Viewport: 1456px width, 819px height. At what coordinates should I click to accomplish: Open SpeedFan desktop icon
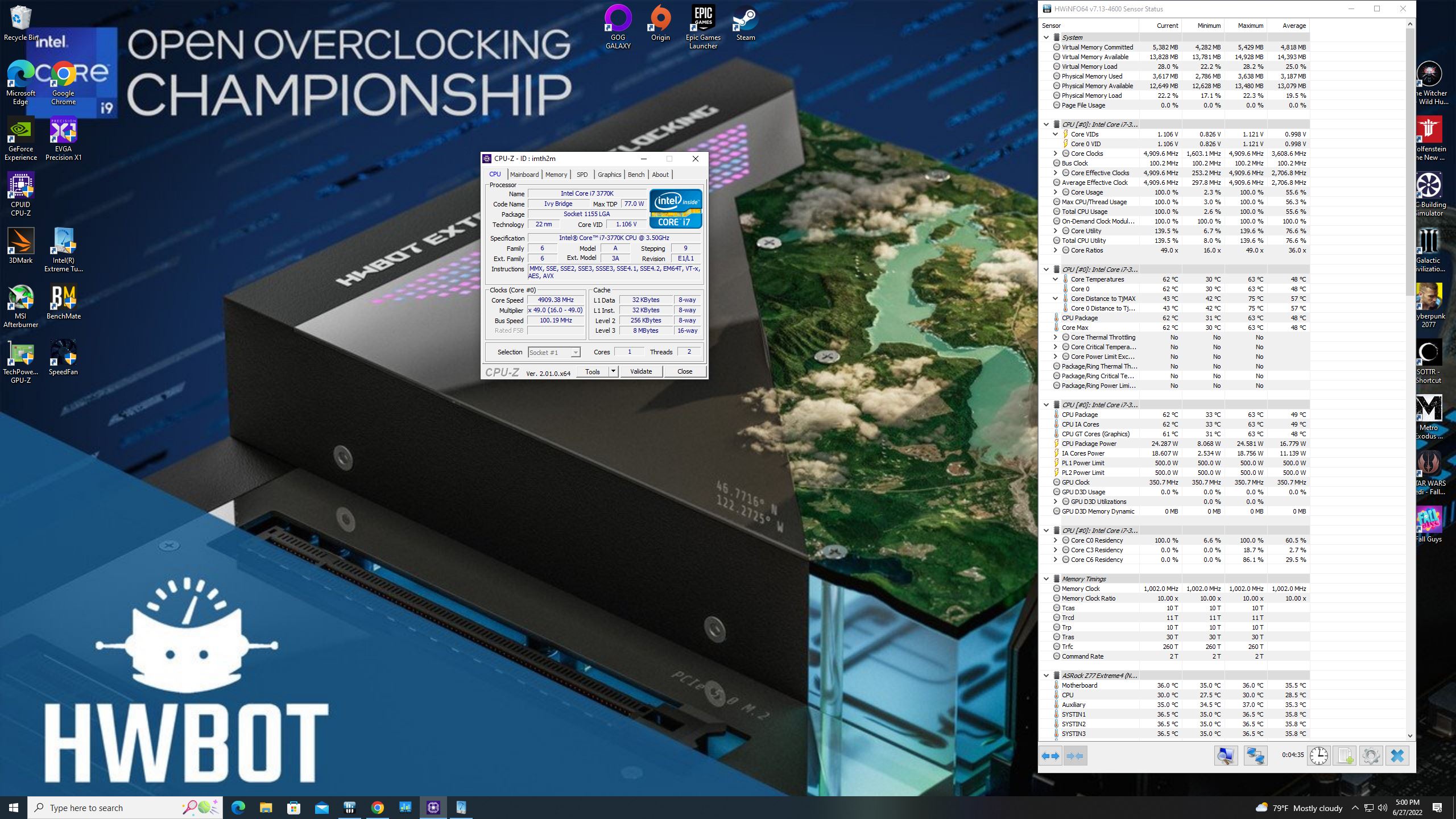(x=63, y=357)
